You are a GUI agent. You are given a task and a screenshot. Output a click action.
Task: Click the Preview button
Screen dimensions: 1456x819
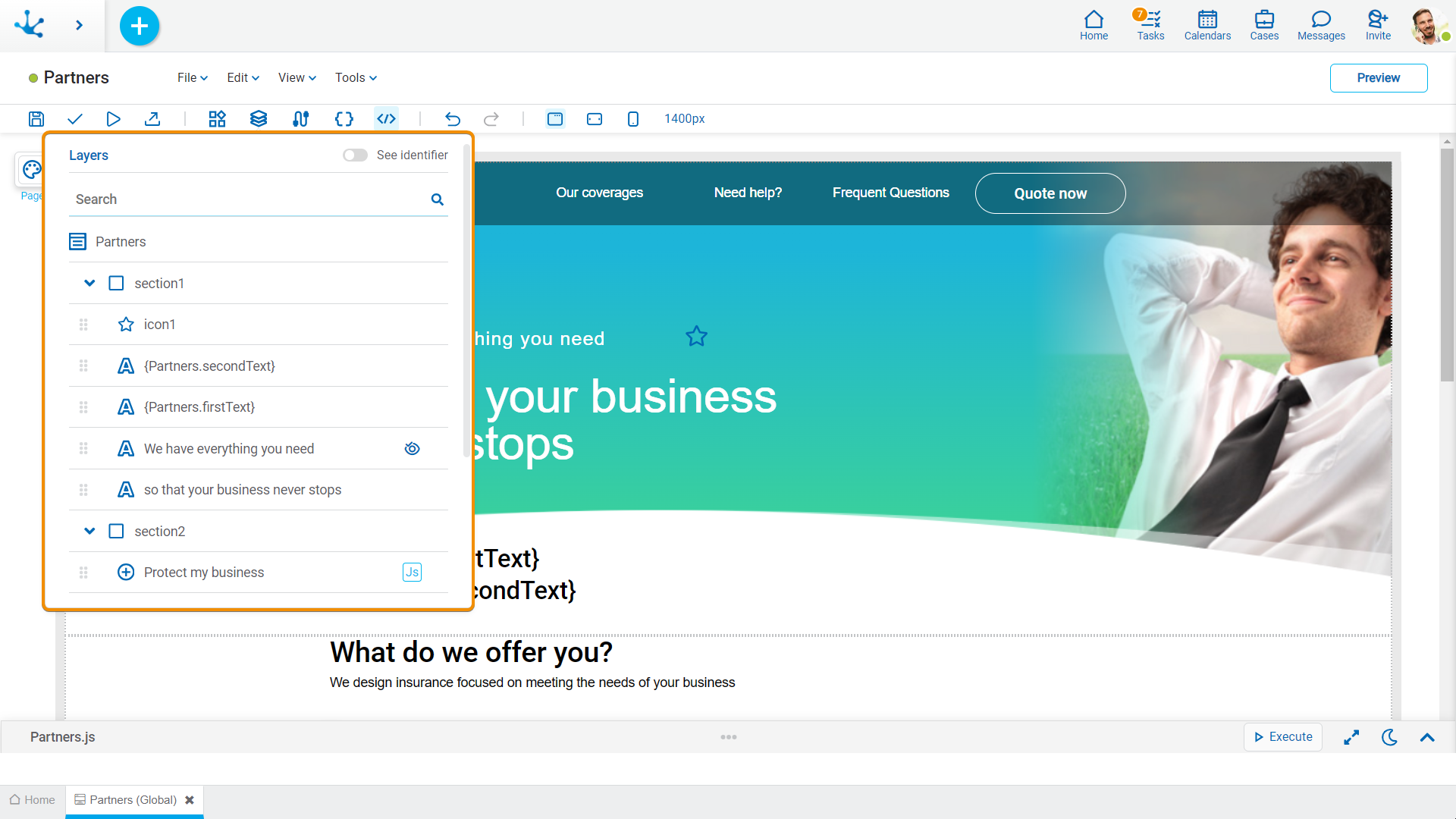point(1378,78)
